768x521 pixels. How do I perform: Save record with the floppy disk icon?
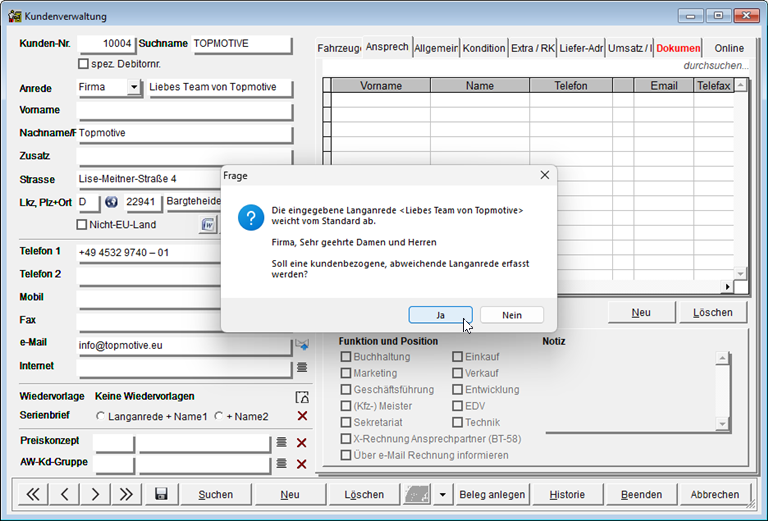pyautogui.click(x=161, y=494)
